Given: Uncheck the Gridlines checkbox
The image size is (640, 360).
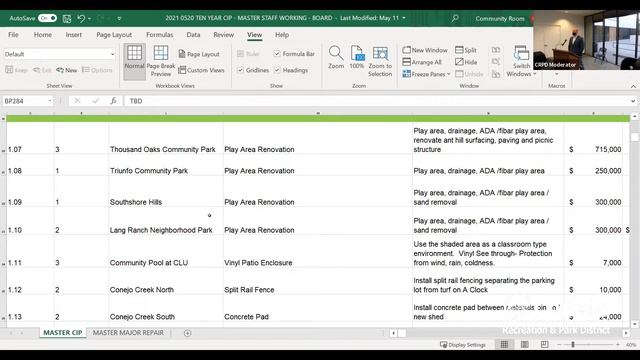Looking at the screenshot, I should [x=240, y=70].
